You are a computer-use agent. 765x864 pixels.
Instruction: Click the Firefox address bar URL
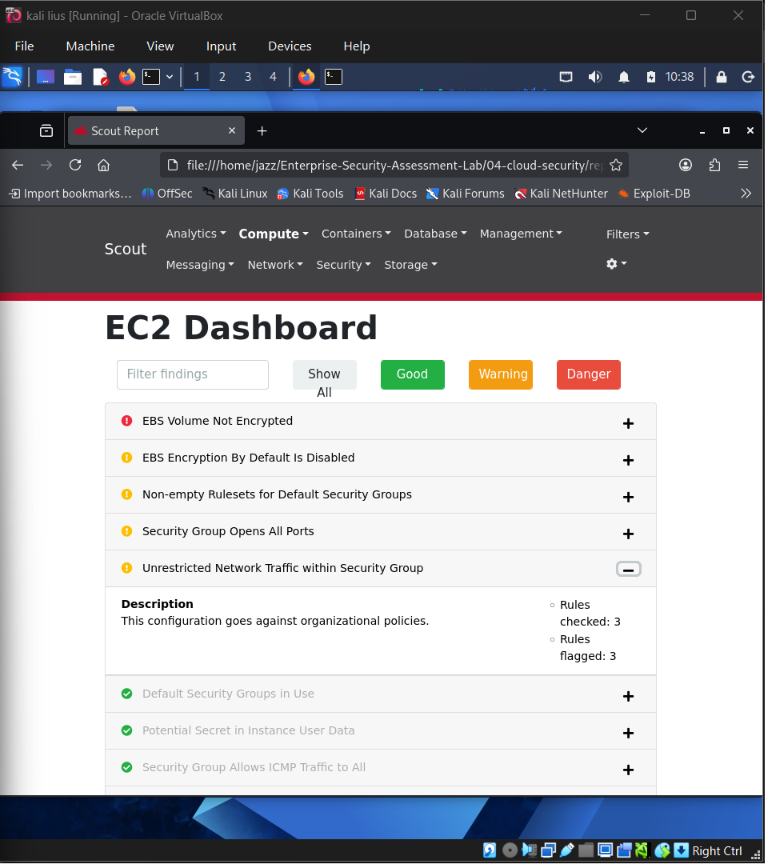[394, 165]
